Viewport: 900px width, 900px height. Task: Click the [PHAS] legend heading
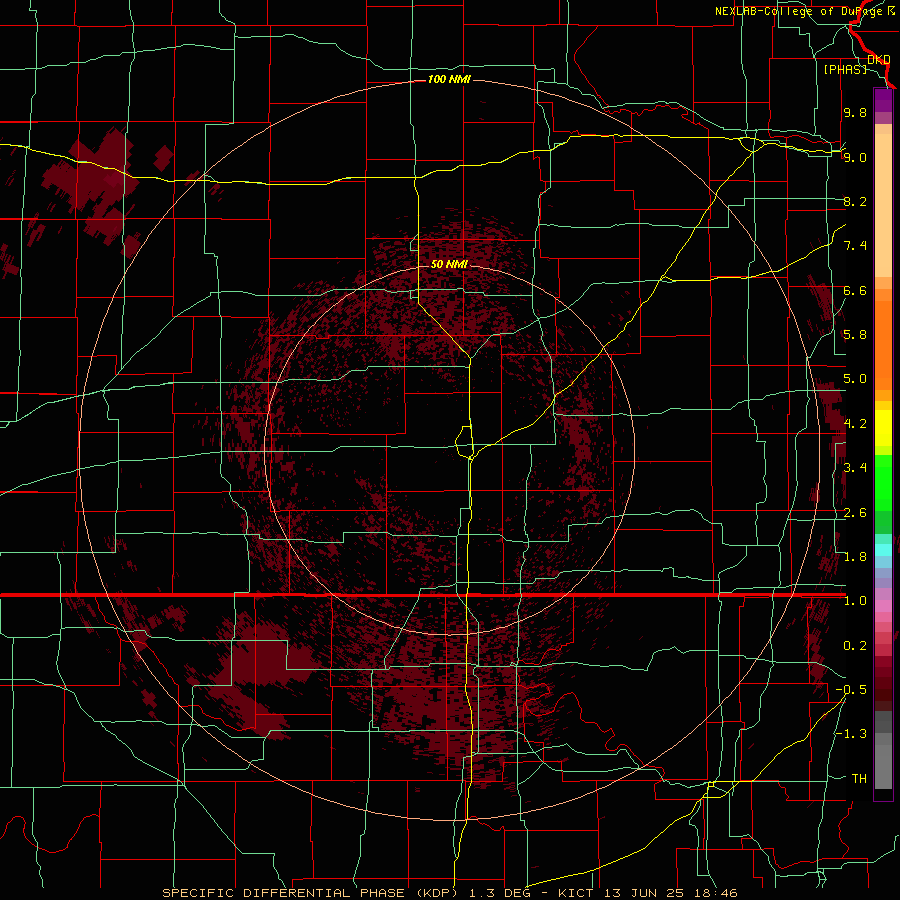845,69
